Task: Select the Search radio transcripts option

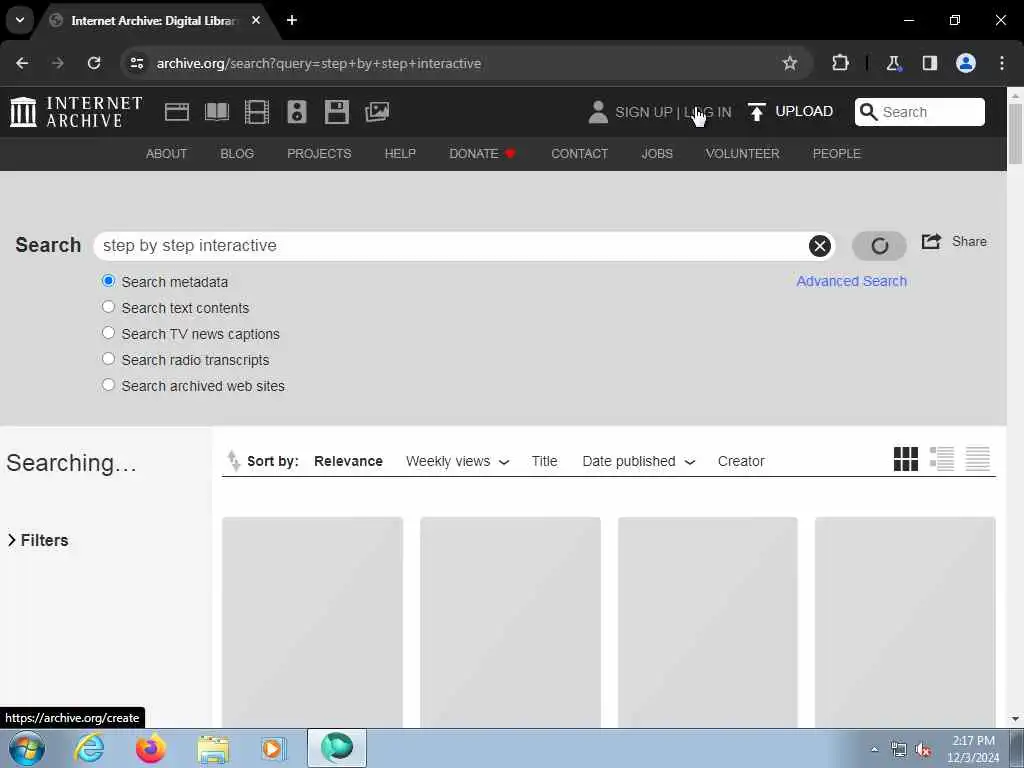Action: (x=108, y=359)
